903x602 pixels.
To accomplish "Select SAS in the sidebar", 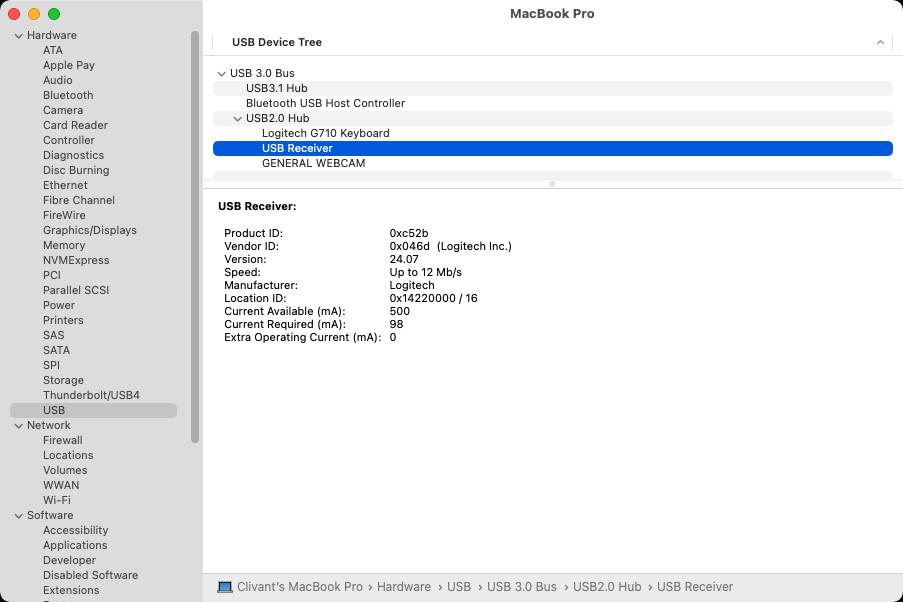I will 53,335.
